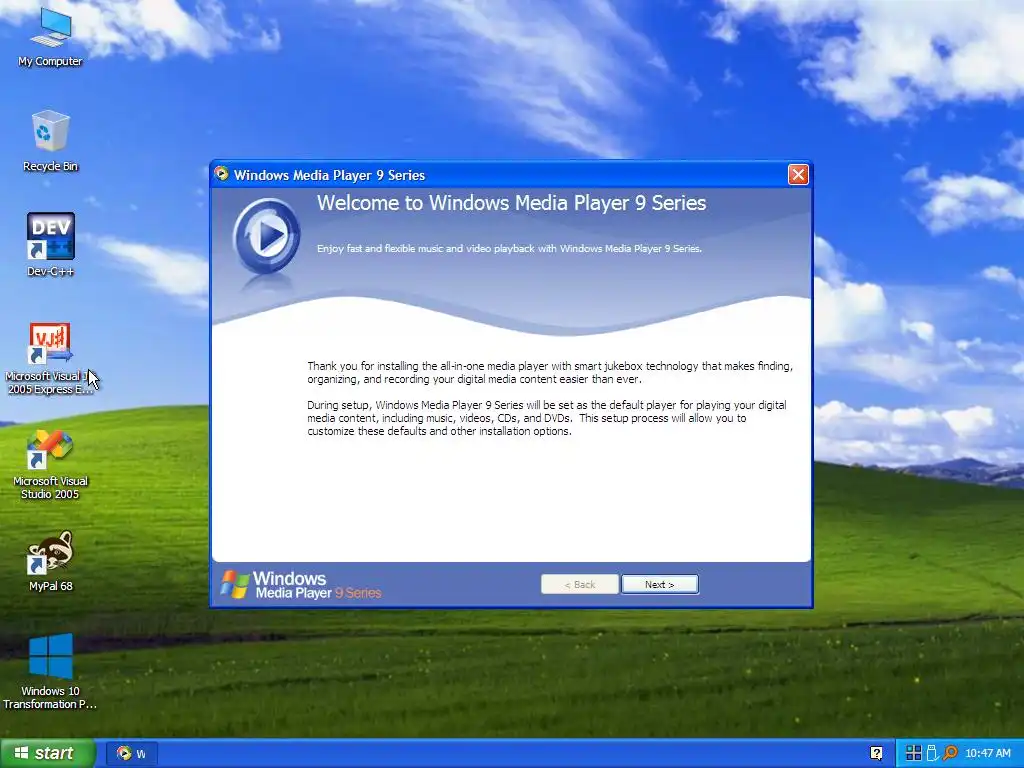Select the Dev-C++ desktop shortcut
Viewport: 1024px width, 768px height.
coord(50,244)
